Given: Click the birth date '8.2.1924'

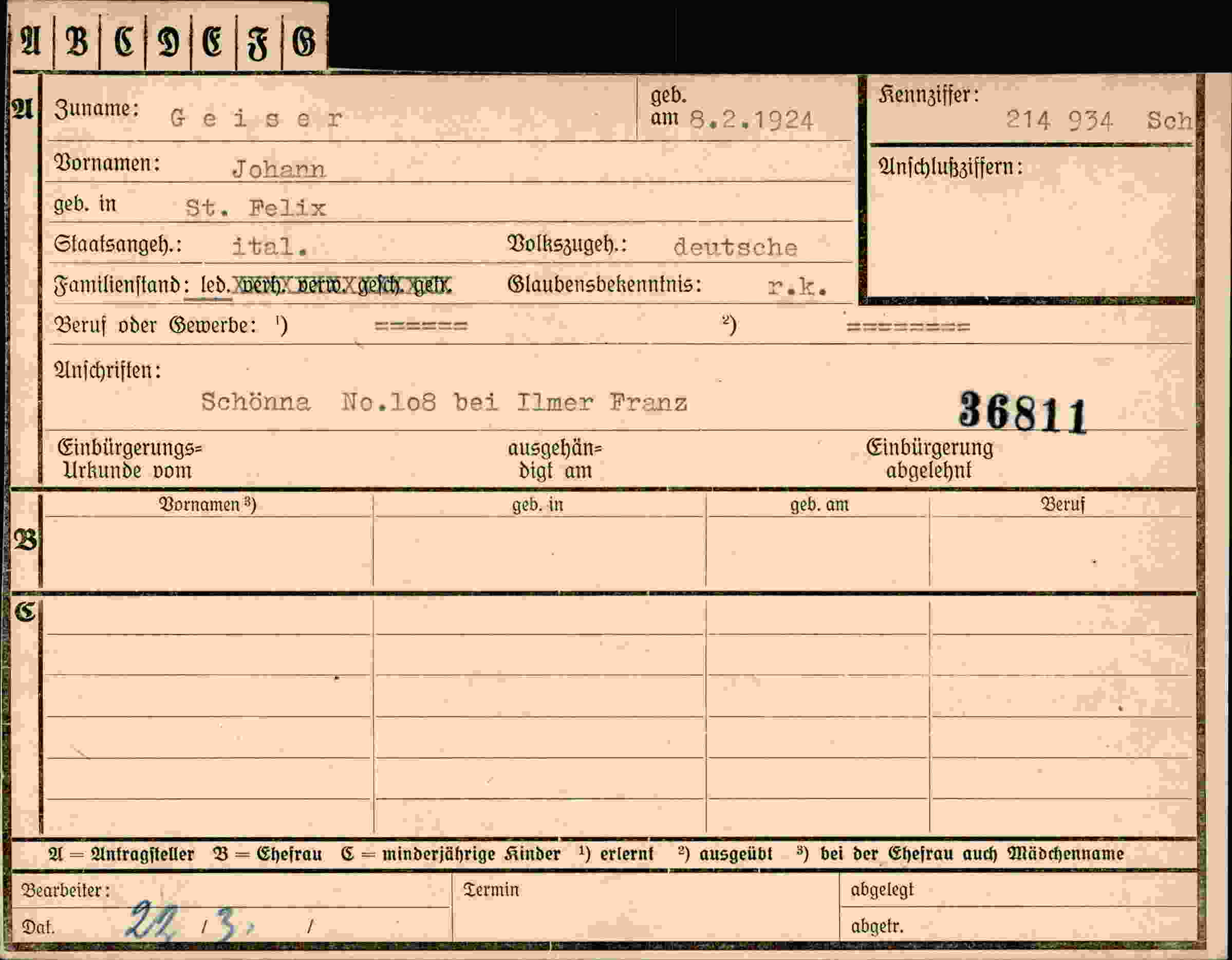Looking at the screenshot, I should click(x=752, y=120).
